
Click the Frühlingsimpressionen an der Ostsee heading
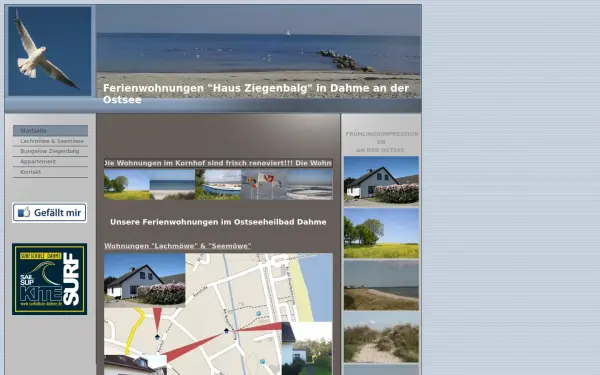381,142
